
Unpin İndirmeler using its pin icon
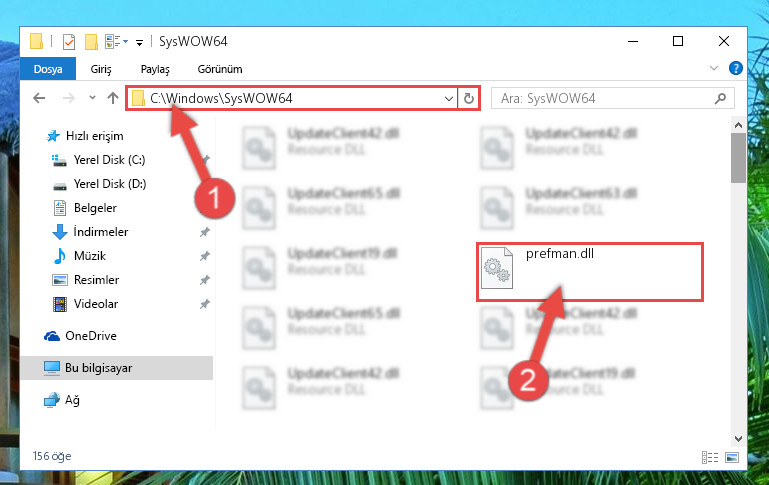pyautogui.click(x=205, y=232)
